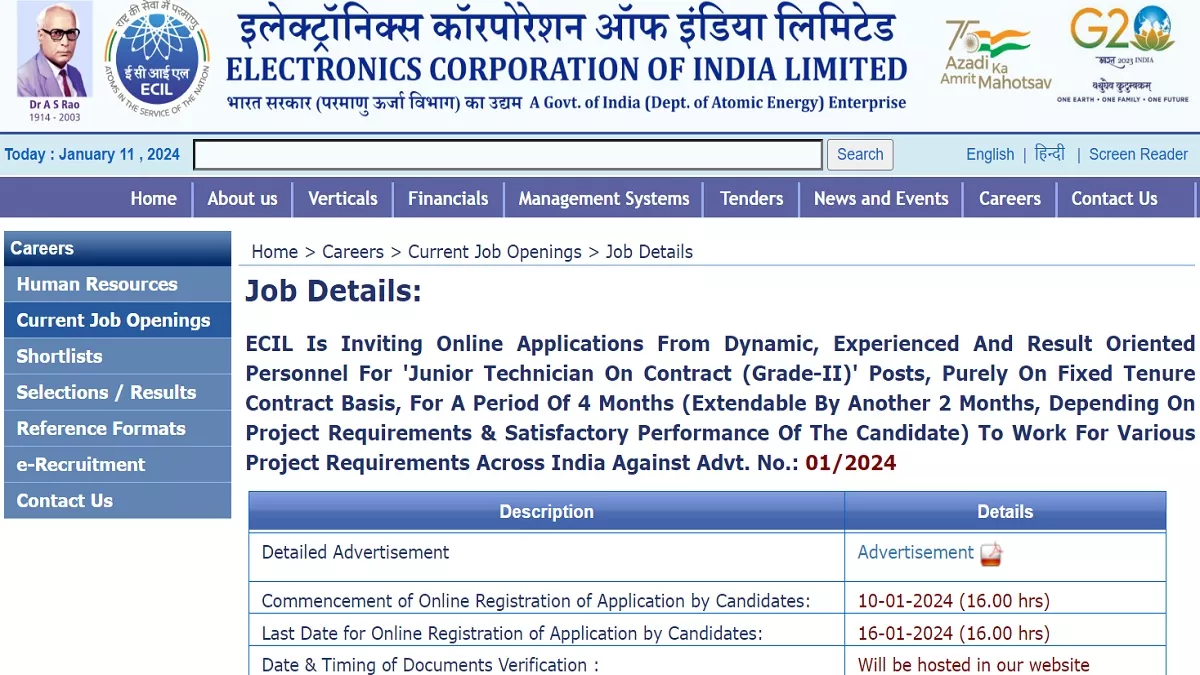Viewport: 1200px width, 675px height.
Task: Navigate to Careers via breadcrumb
Action: [352, 251]
